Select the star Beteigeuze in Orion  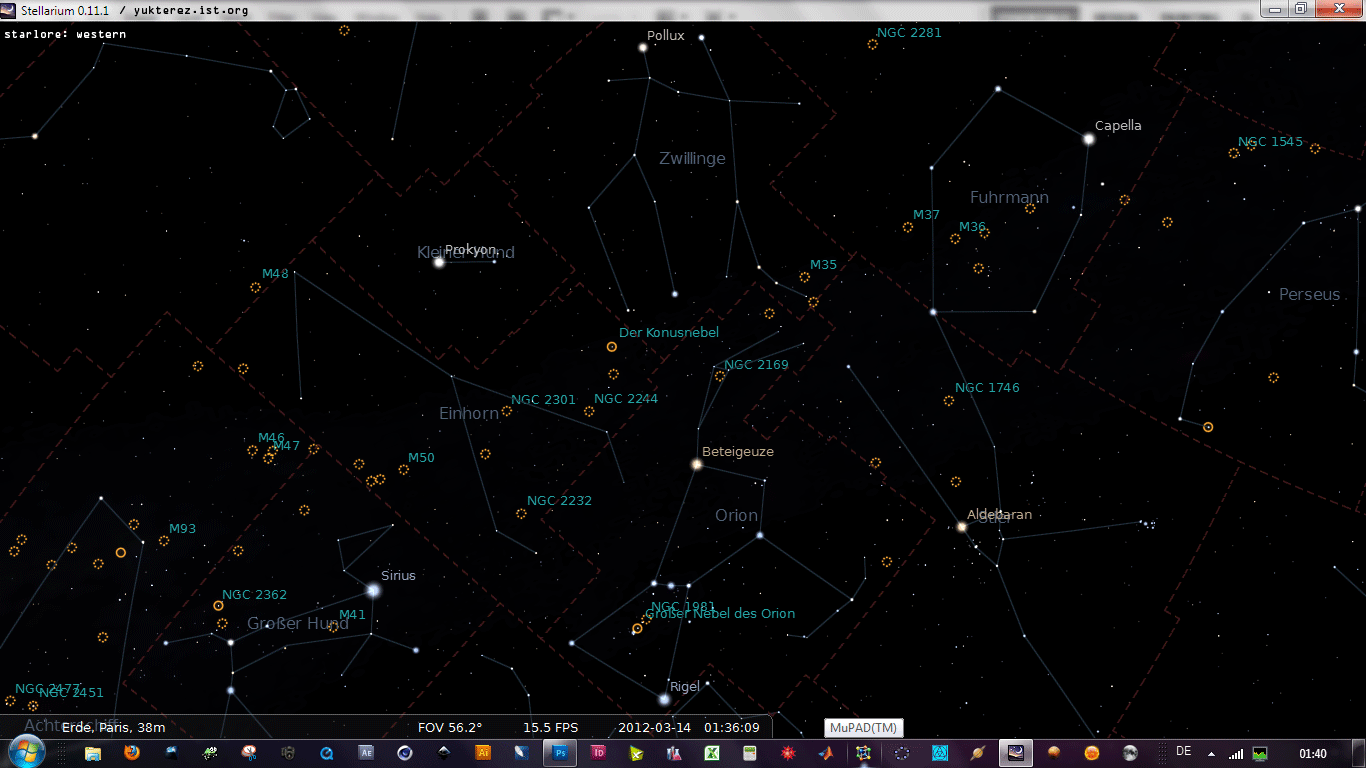[697, 464]
